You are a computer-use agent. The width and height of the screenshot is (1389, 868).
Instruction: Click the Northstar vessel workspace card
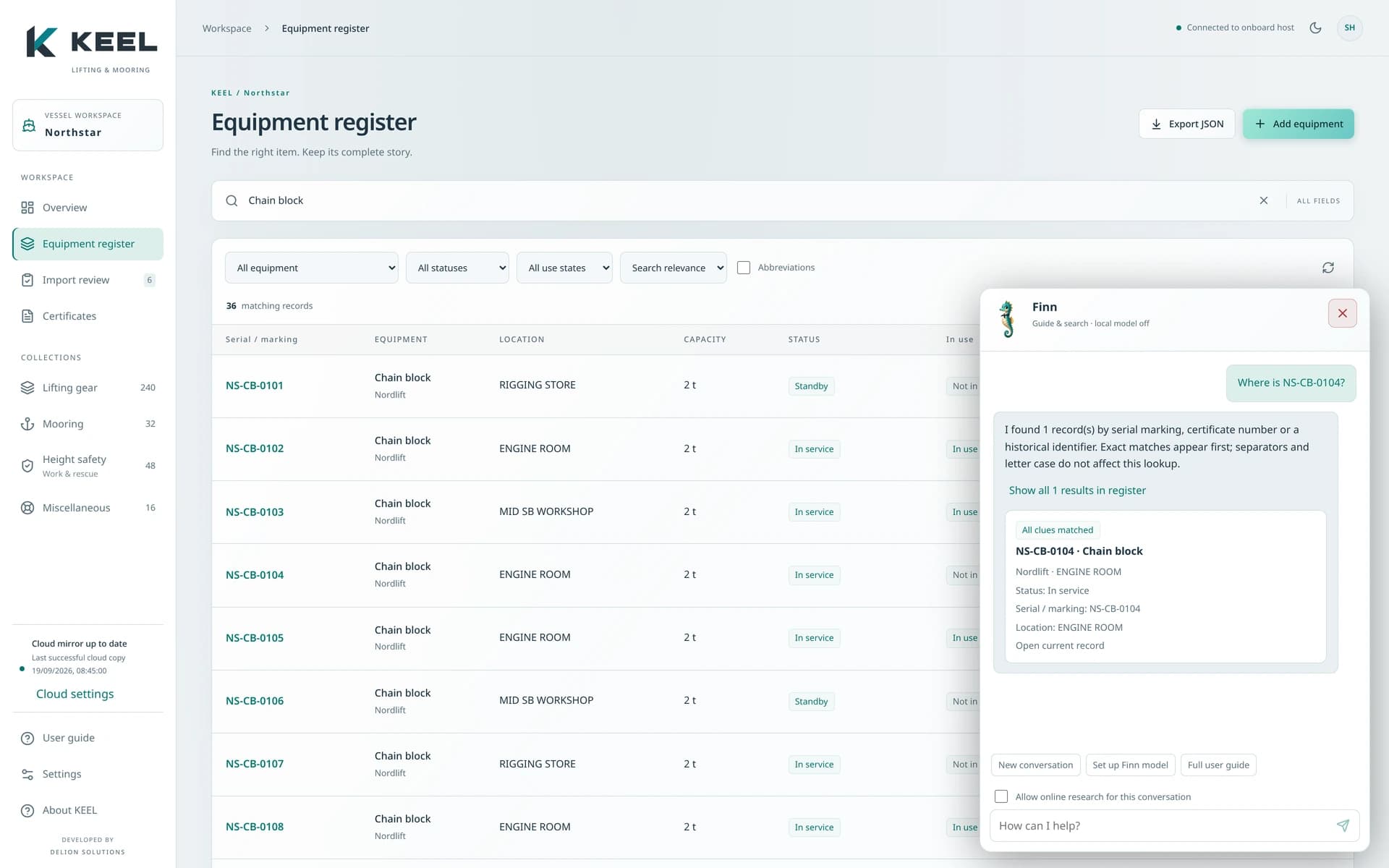tap(88, 125)
